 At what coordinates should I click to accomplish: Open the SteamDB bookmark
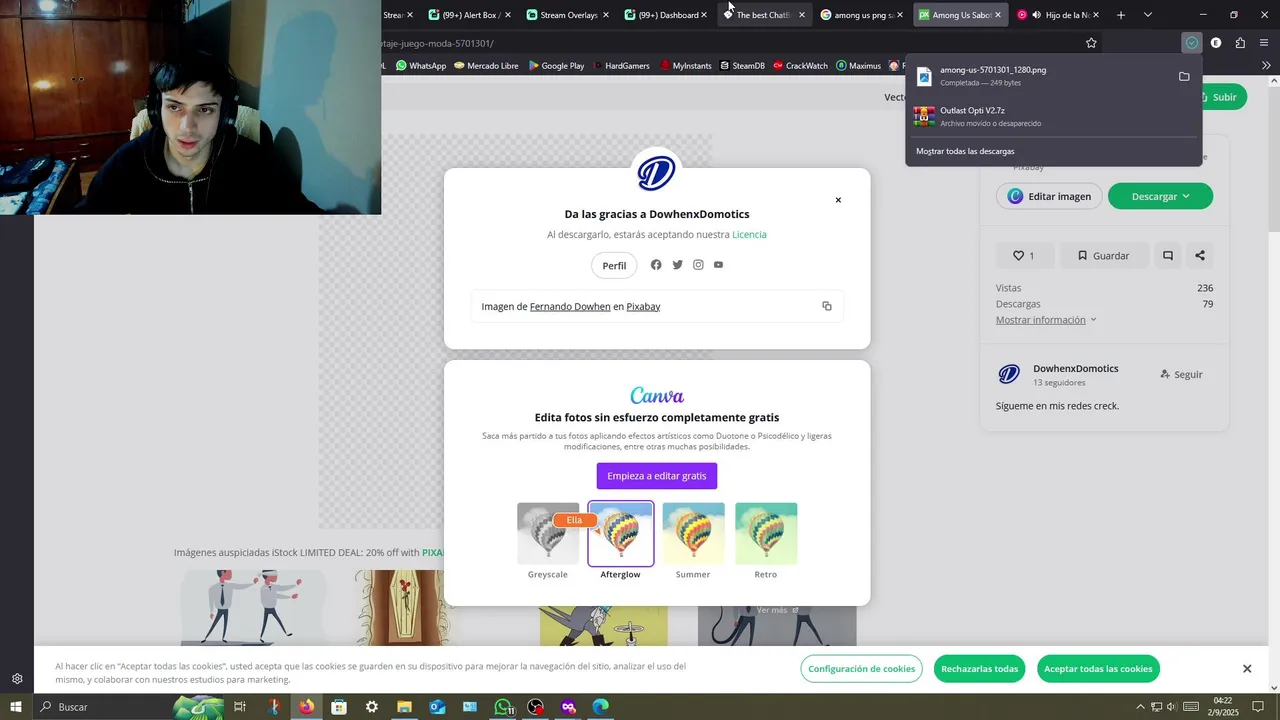pos(742,65)
